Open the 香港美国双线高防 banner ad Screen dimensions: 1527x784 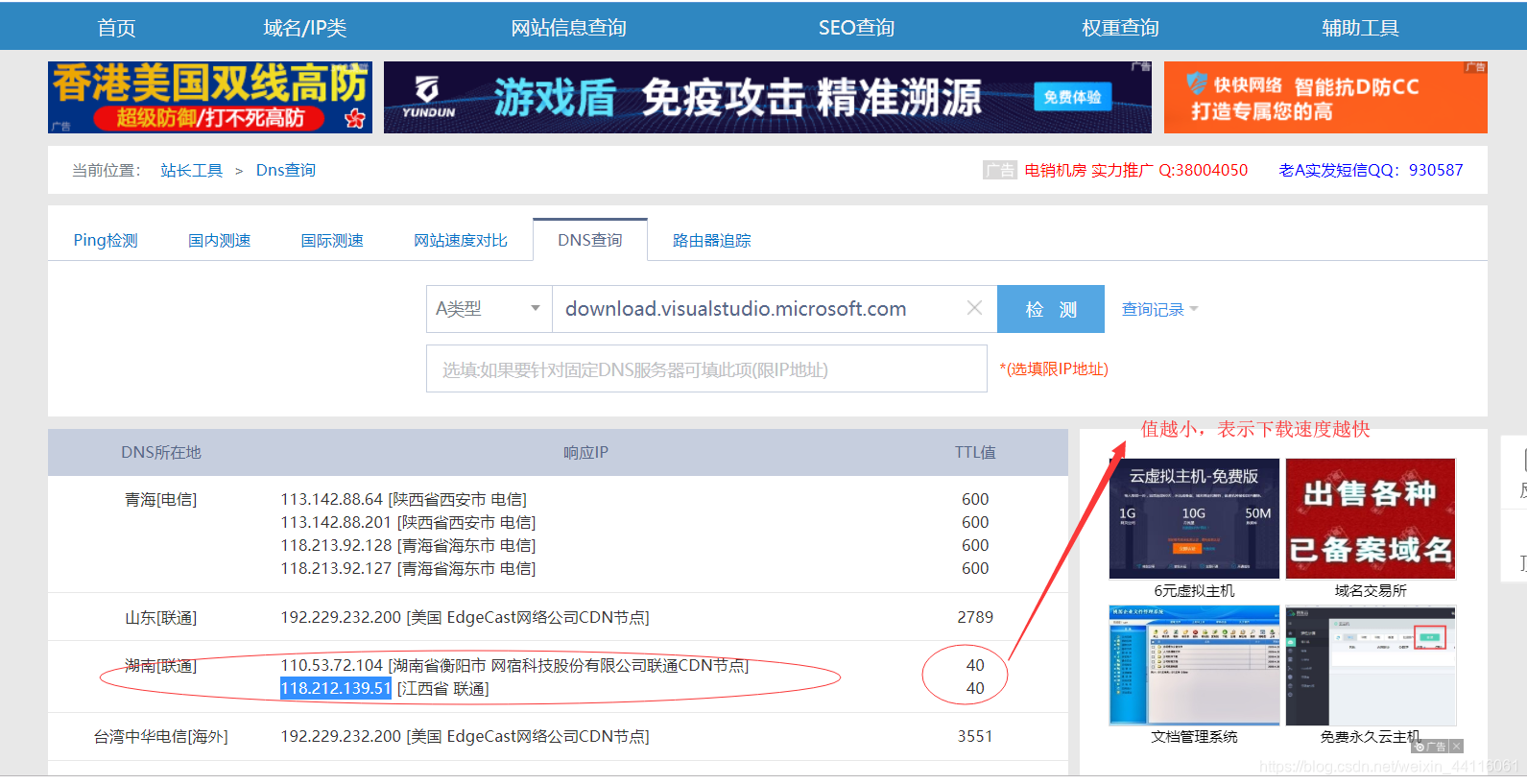coord(210,97)
